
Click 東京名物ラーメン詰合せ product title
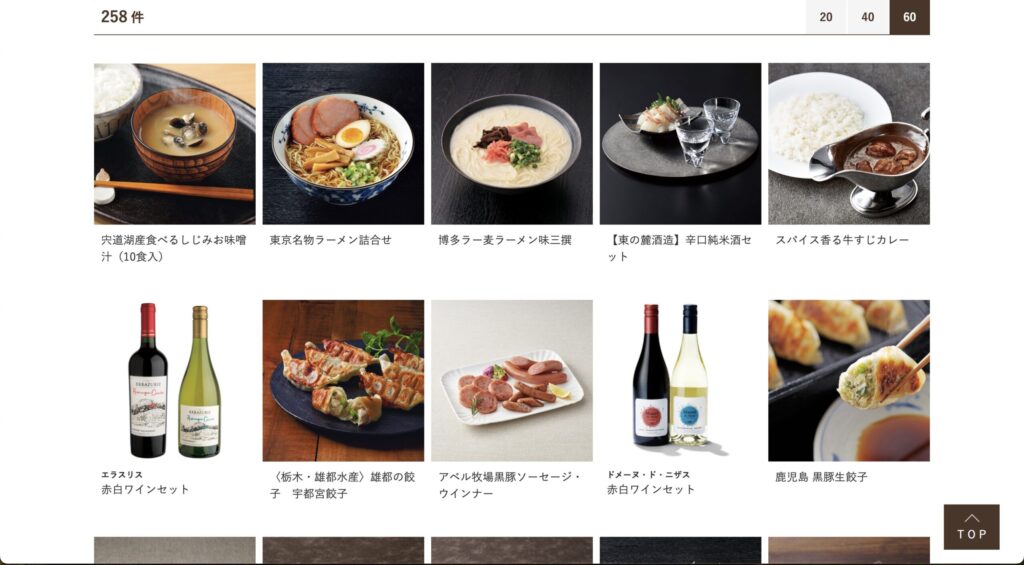point(330,240)
